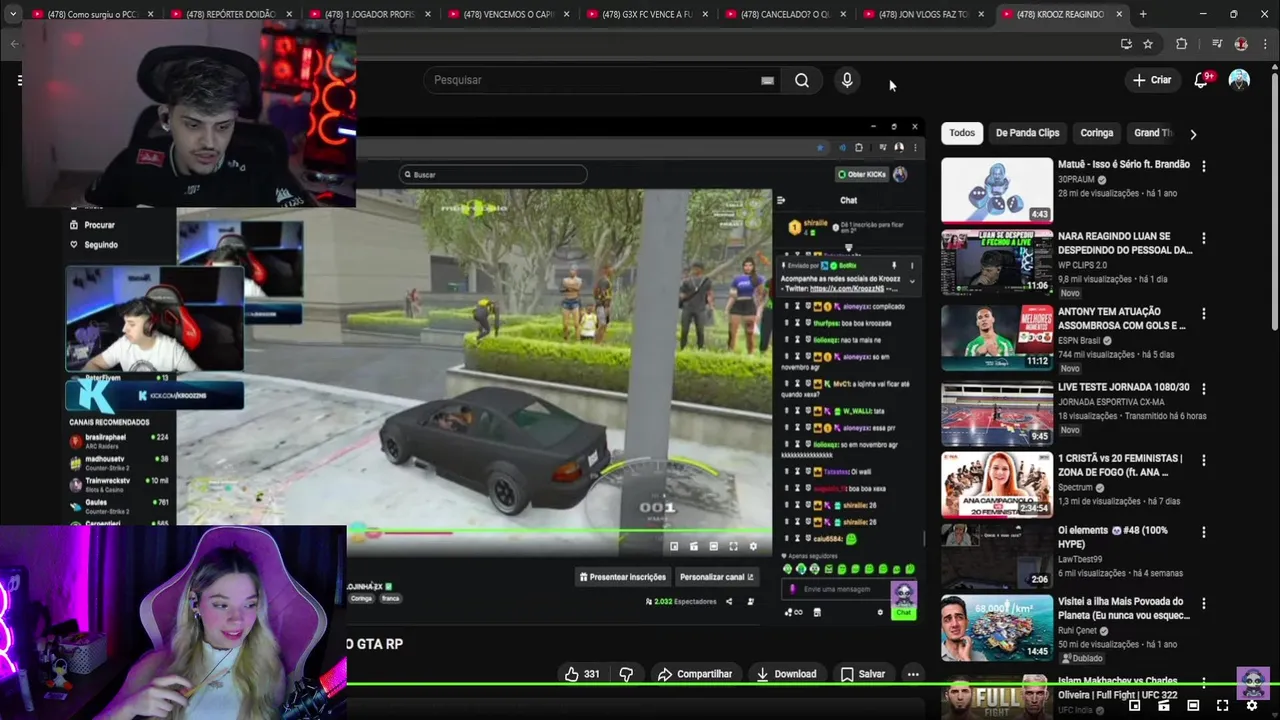Switch to '1 JOGADOR PROFIS' tab

(369, 14)
